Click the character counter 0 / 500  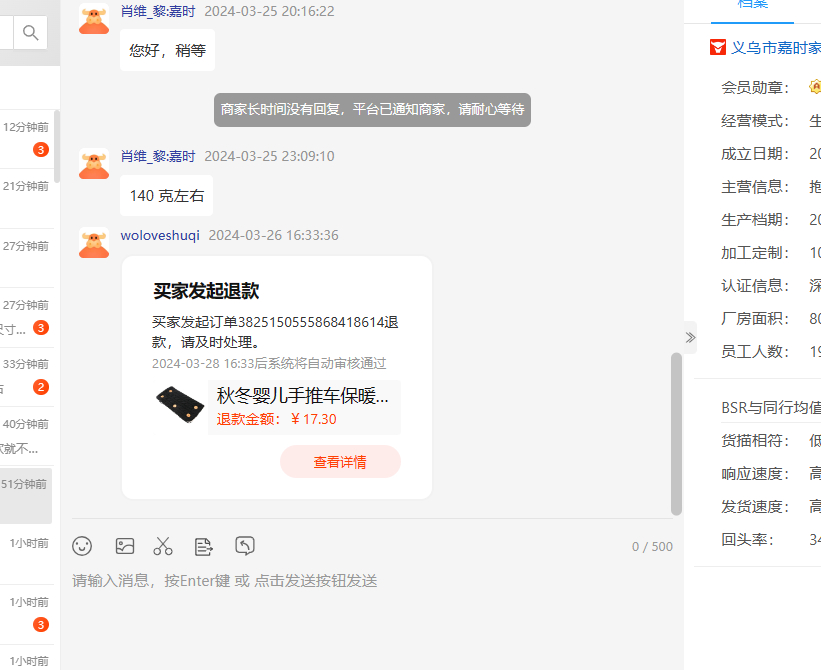(652, 547)
